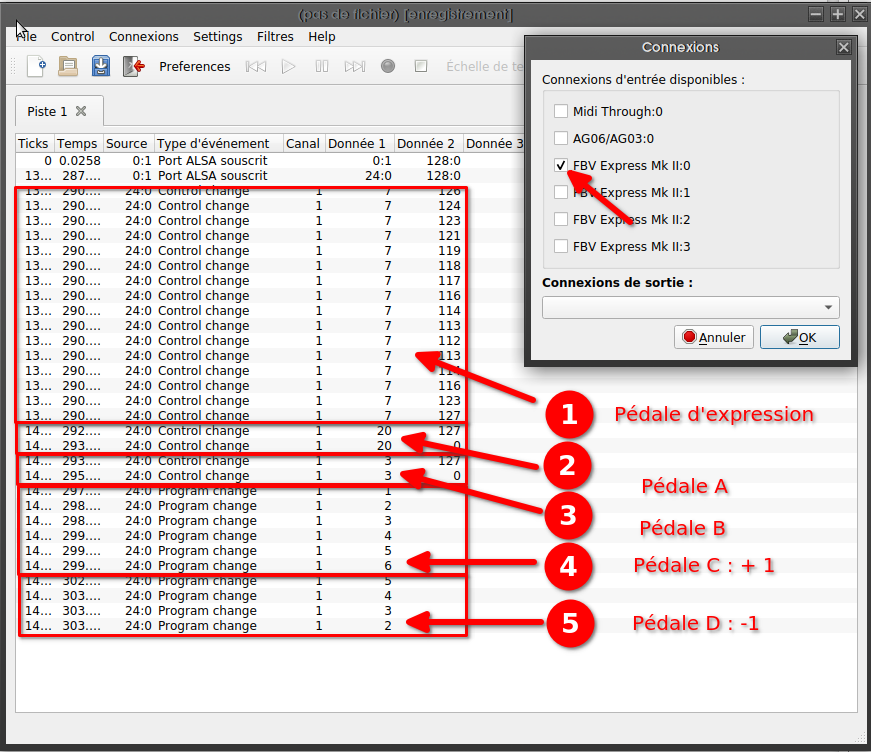This screenshot has height=752, width=871.
Task: Click the Record button in toolbar
Action: (388, 67)
